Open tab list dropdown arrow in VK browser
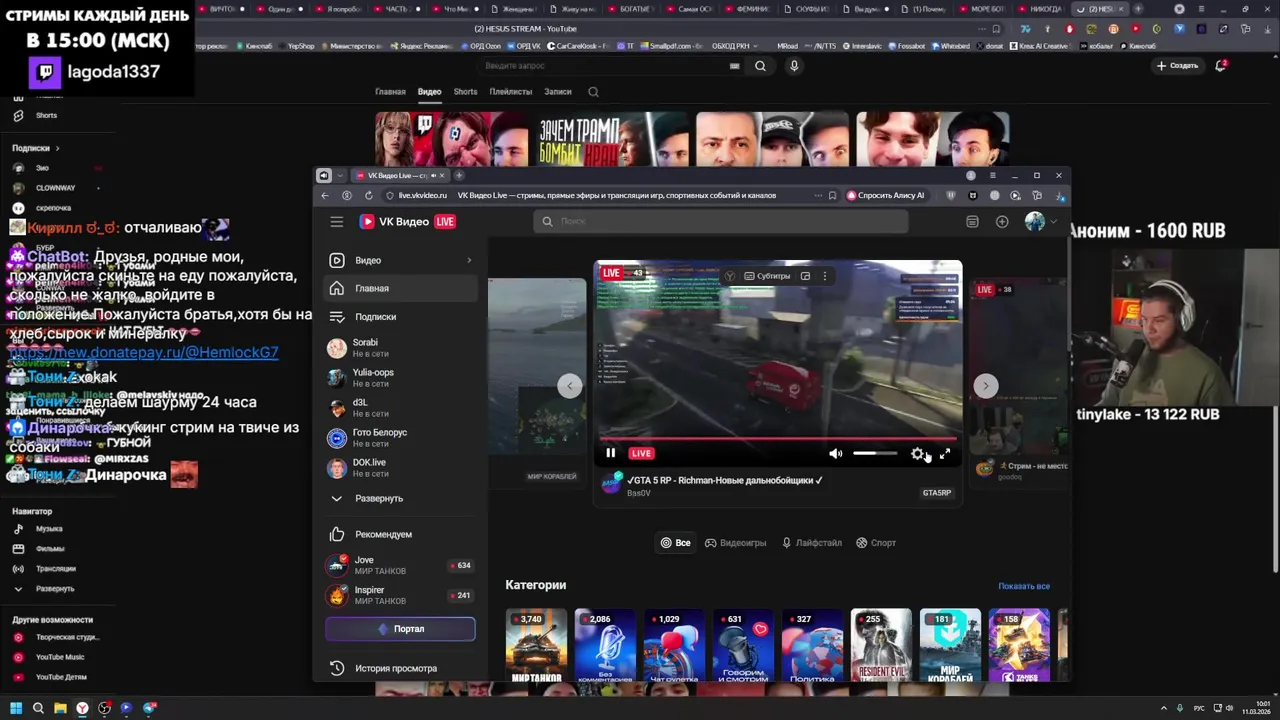This screenshot has width=1280, height=720. tap(340, 175)
